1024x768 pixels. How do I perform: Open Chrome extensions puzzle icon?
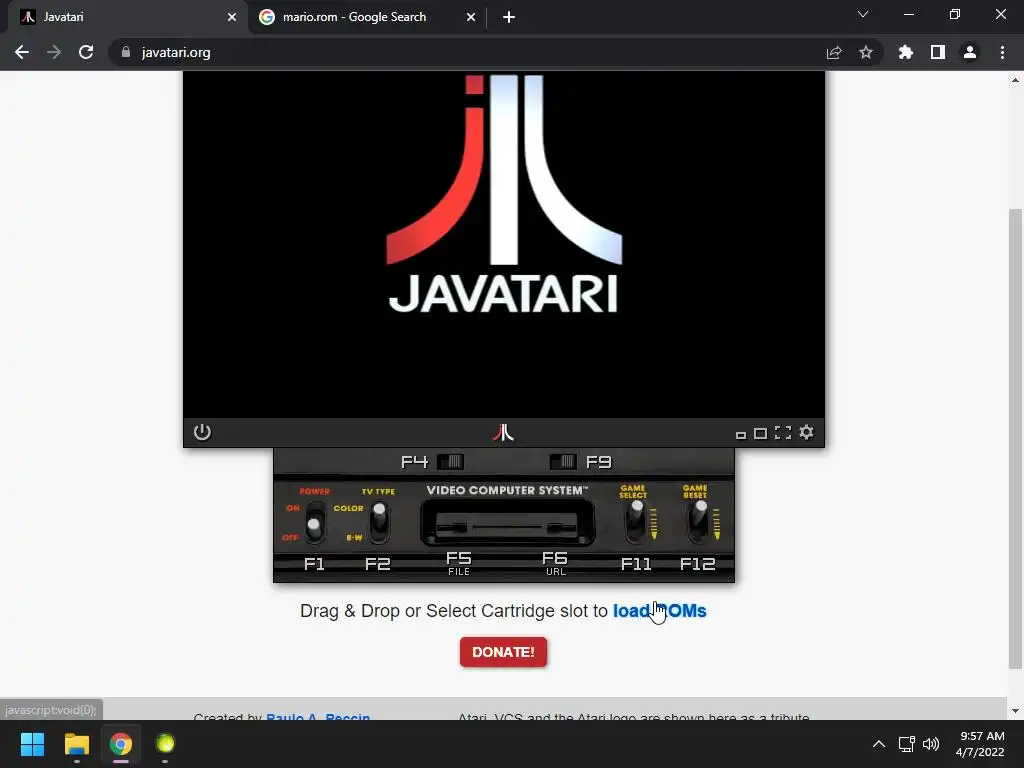906,52
